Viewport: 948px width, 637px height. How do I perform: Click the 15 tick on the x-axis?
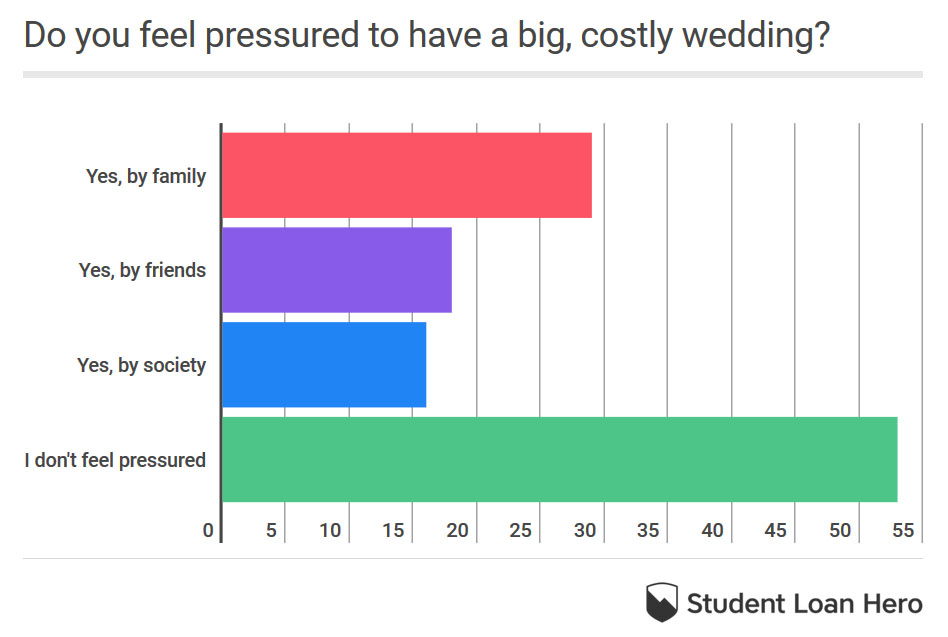(394, 530)
